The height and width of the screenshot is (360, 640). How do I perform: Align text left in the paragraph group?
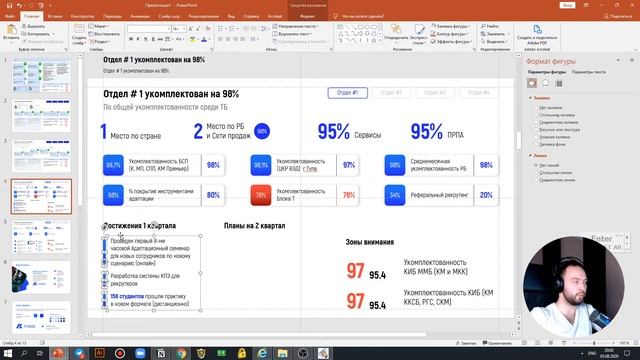[x=220, y=39]
